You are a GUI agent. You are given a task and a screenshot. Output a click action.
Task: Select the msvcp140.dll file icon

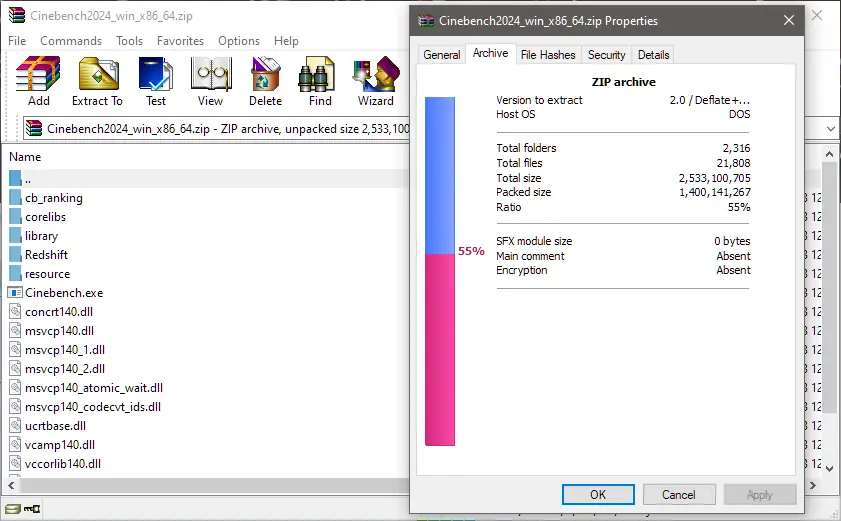coord(15,331)
